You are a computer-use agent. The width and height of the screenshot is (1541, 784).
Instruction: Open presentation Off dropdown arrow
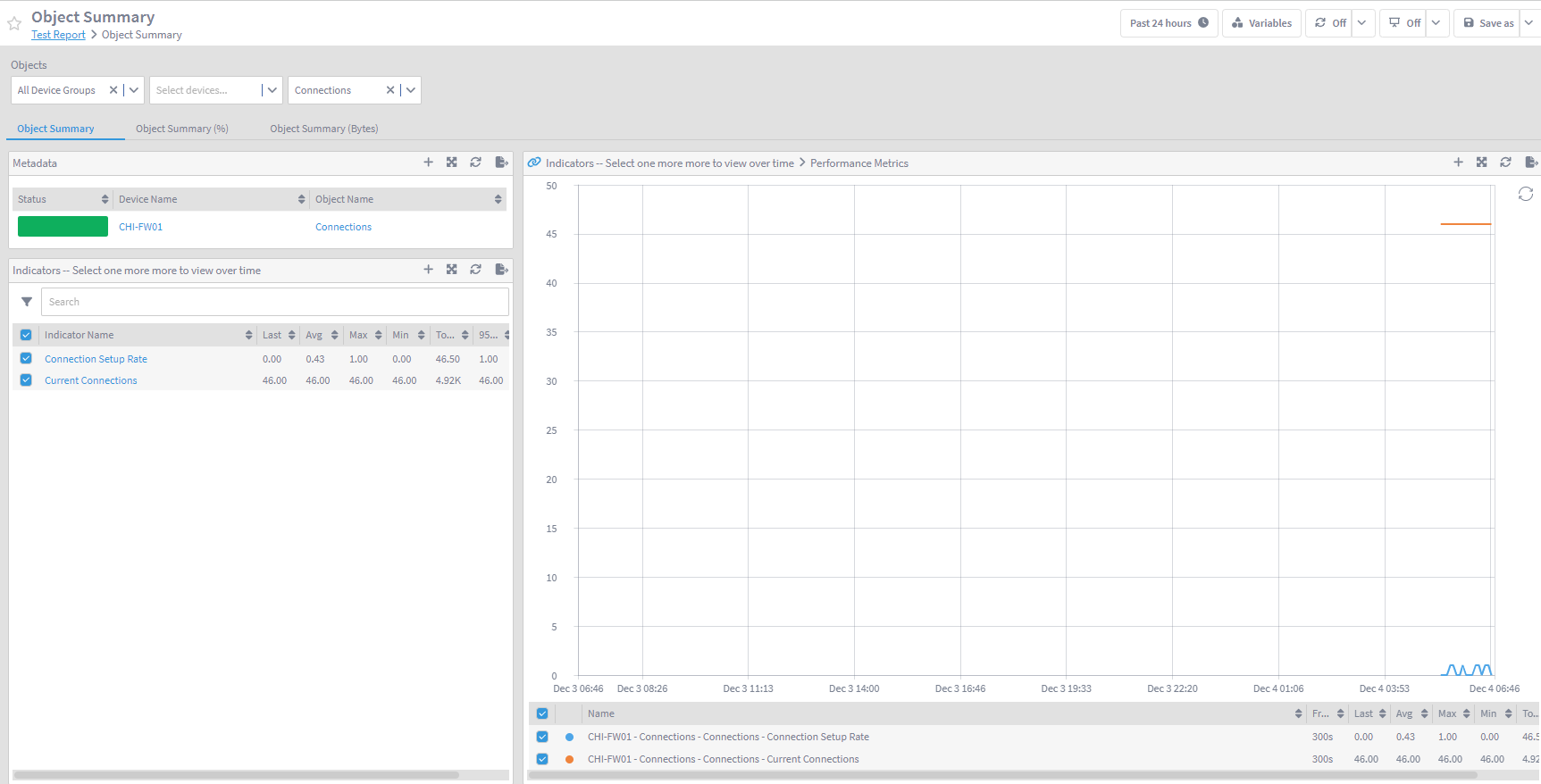click(x=1436, y=23)
